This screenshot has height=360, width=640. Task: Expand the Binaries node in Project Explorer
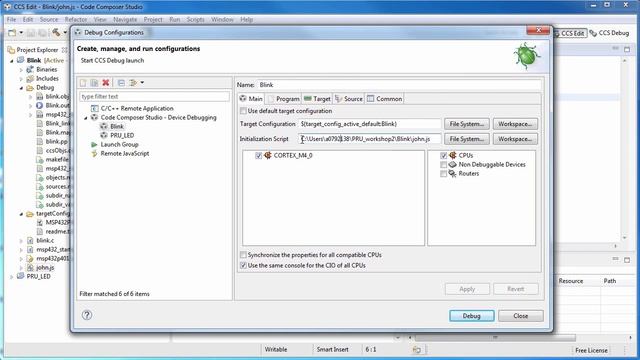pyautogui.click(x=21, y=69)
